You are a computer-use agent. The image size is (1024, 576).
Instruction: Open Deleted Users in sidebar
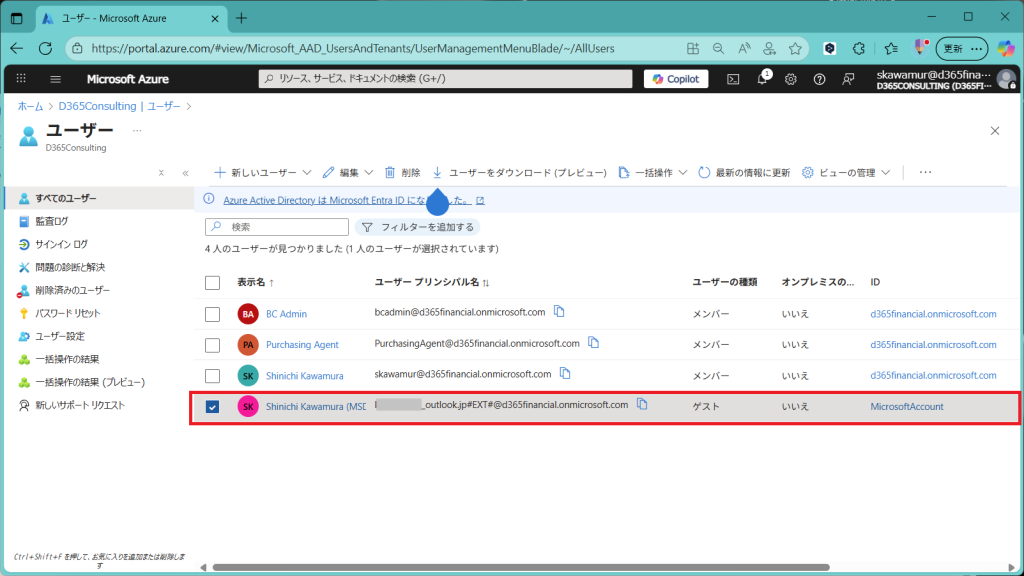click(x=72, y=290)
